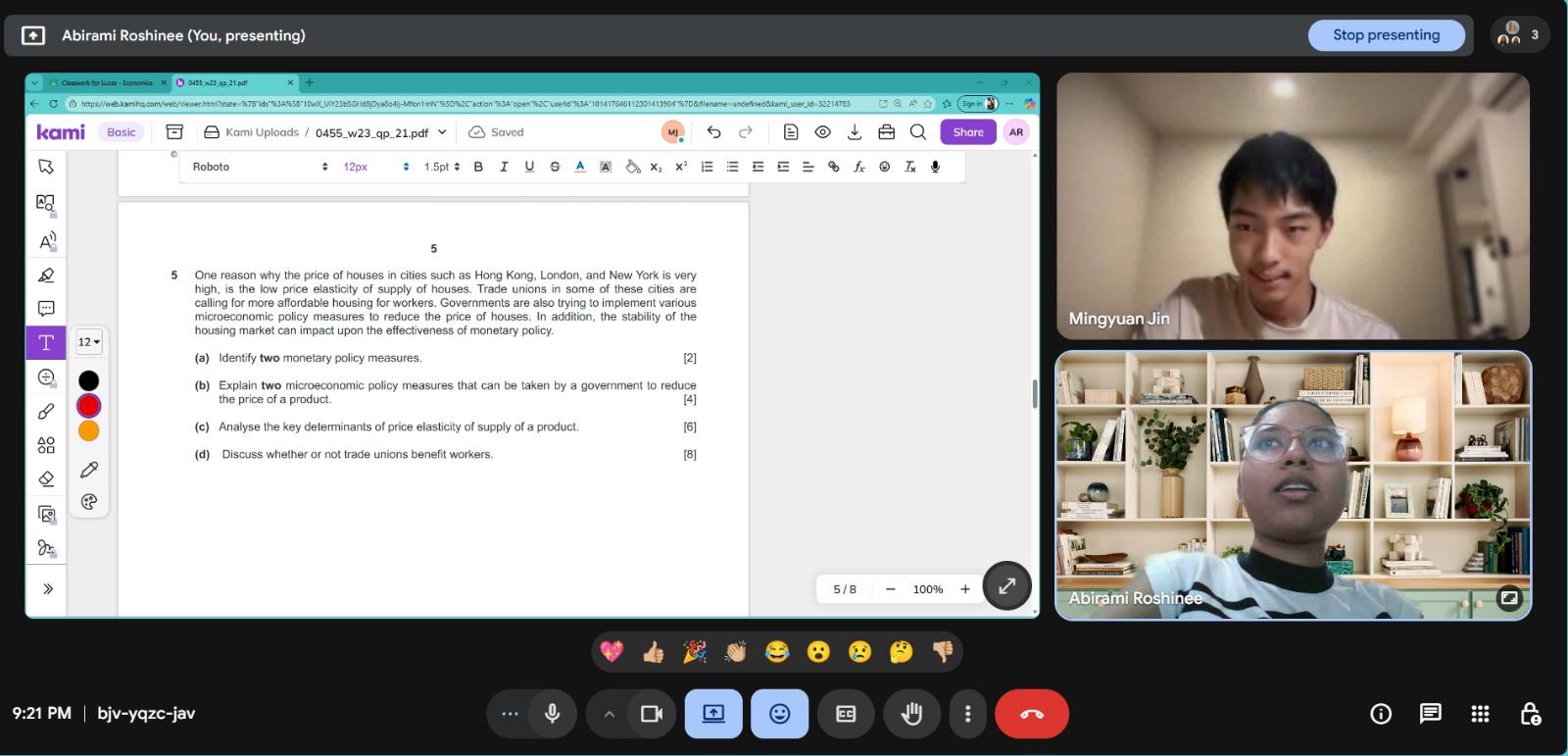1568x756 pixels.
Task: Switch to Classwork for Lucas browser tab
Action: (106, 83)
